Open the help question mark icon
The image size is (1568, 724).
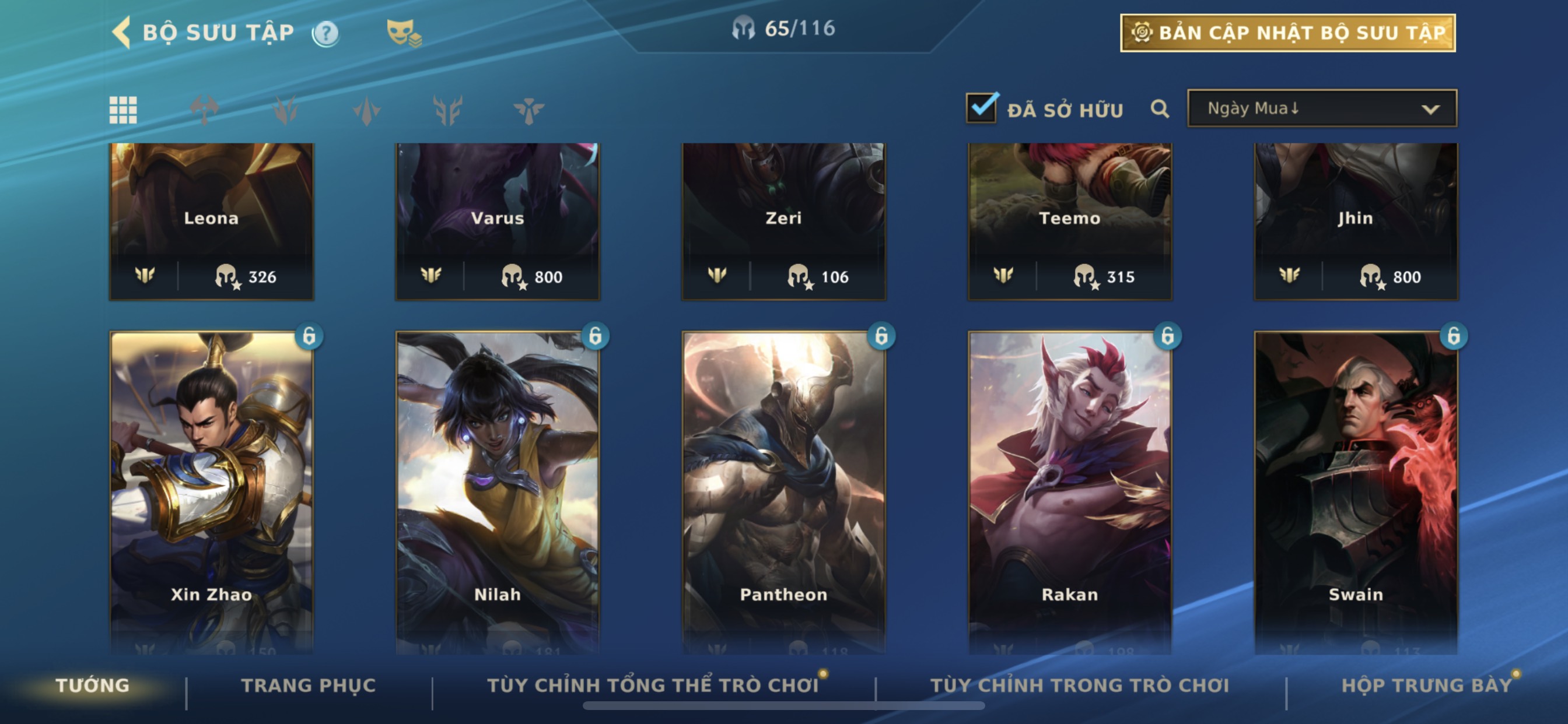(x=325, y=33)
